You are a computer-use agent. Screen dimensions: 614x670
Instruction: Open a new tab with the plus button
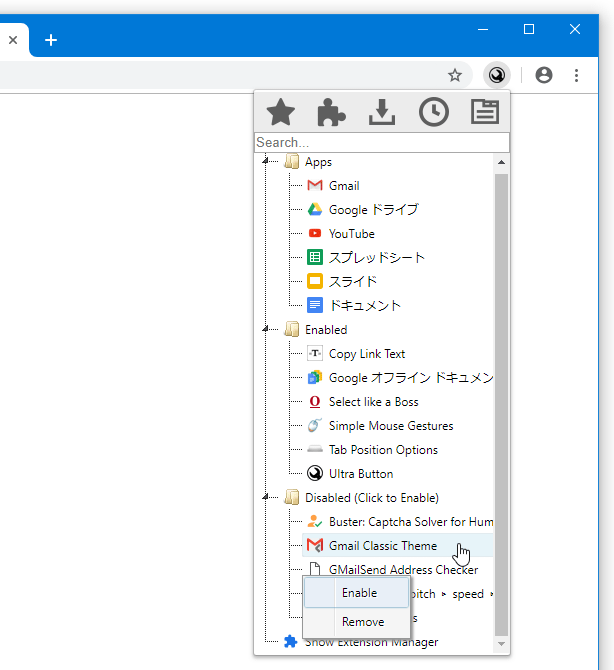point(51,40)
